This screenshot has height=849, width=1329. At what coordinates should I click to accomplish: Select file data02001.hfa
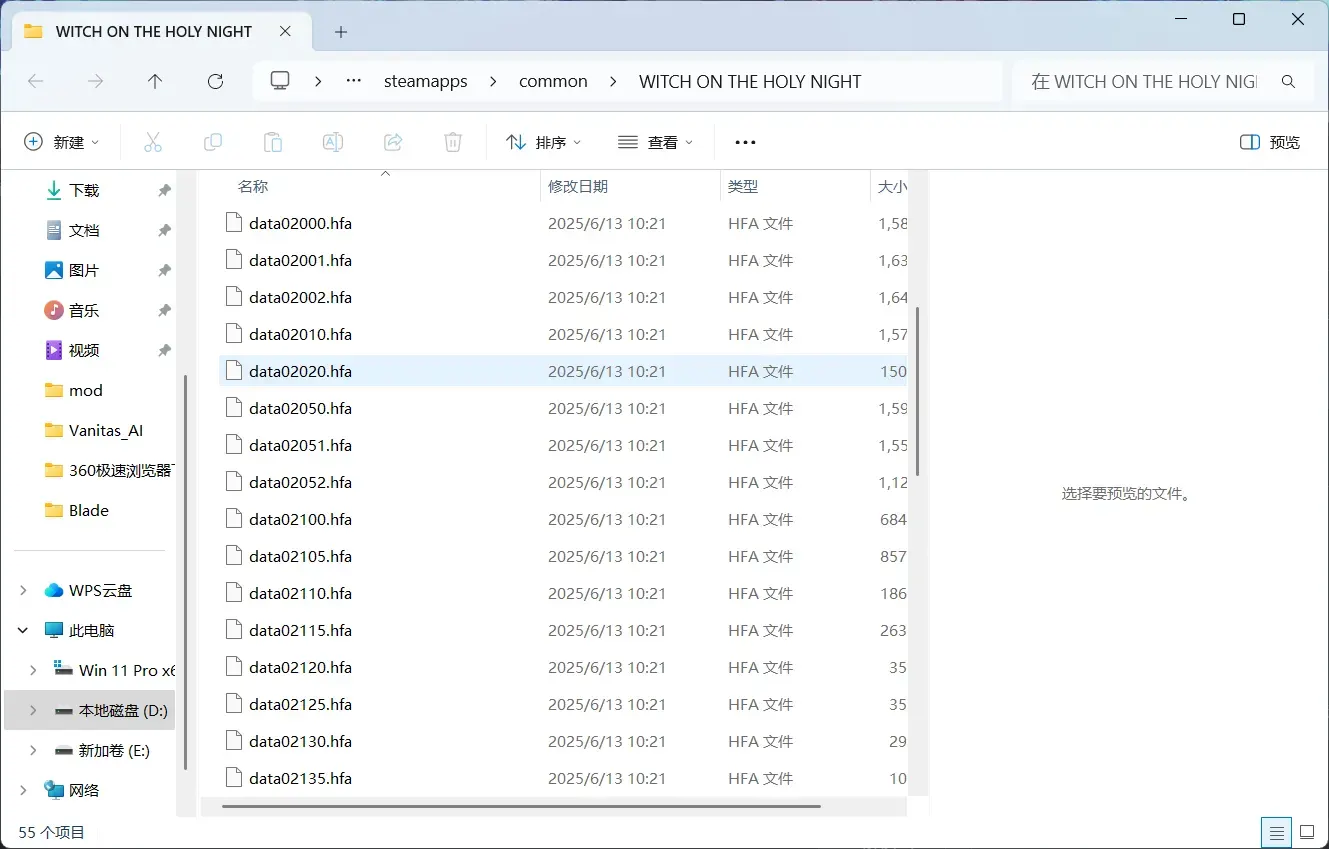(x=563, y=260)
